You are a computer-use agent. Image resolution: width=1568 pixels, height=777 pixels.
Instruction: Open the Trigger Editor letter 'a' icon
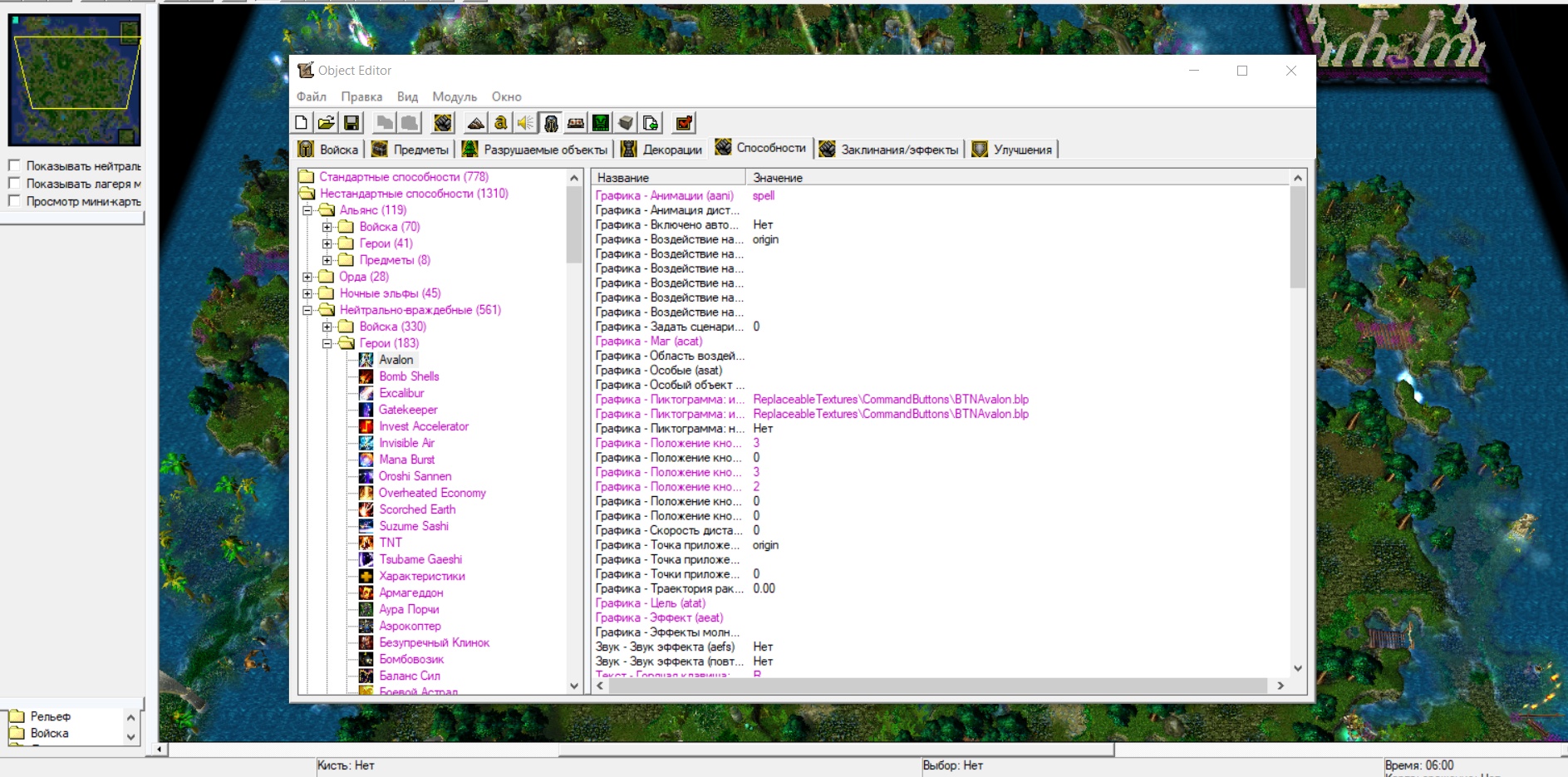[x=500, y=123]
